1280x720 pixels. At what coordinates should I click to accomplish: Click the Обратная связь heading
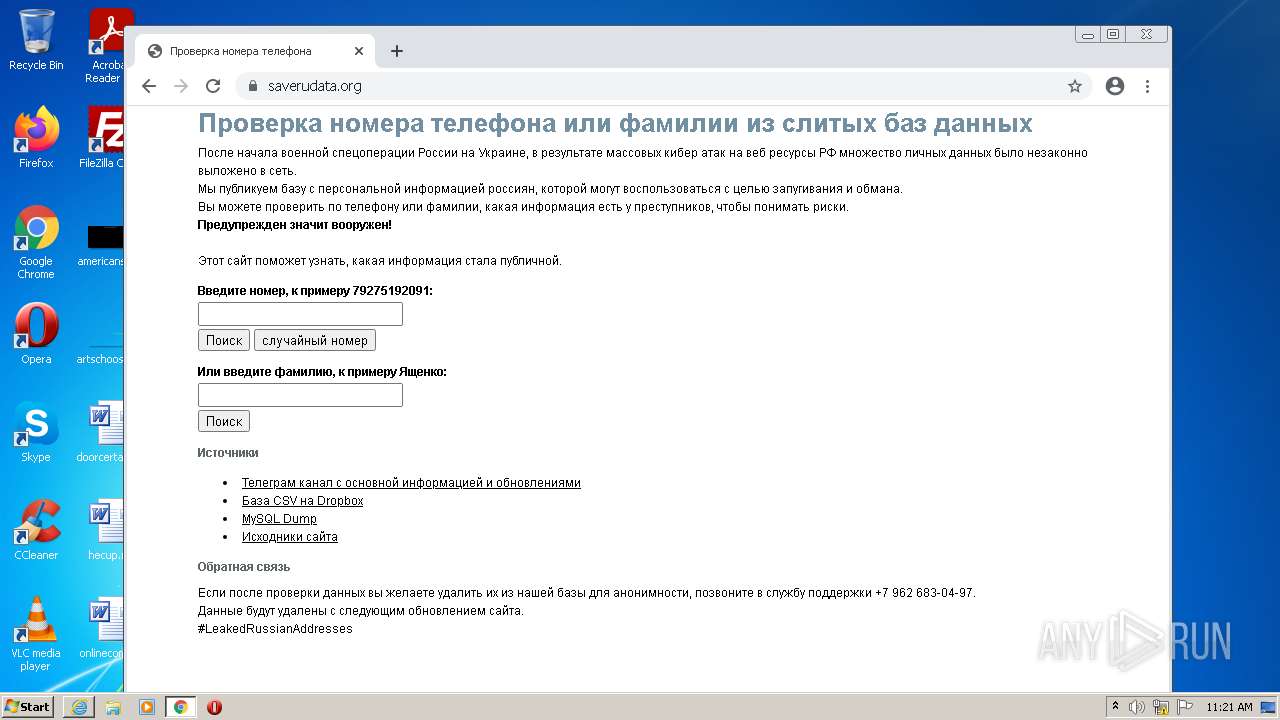point(244,567)
